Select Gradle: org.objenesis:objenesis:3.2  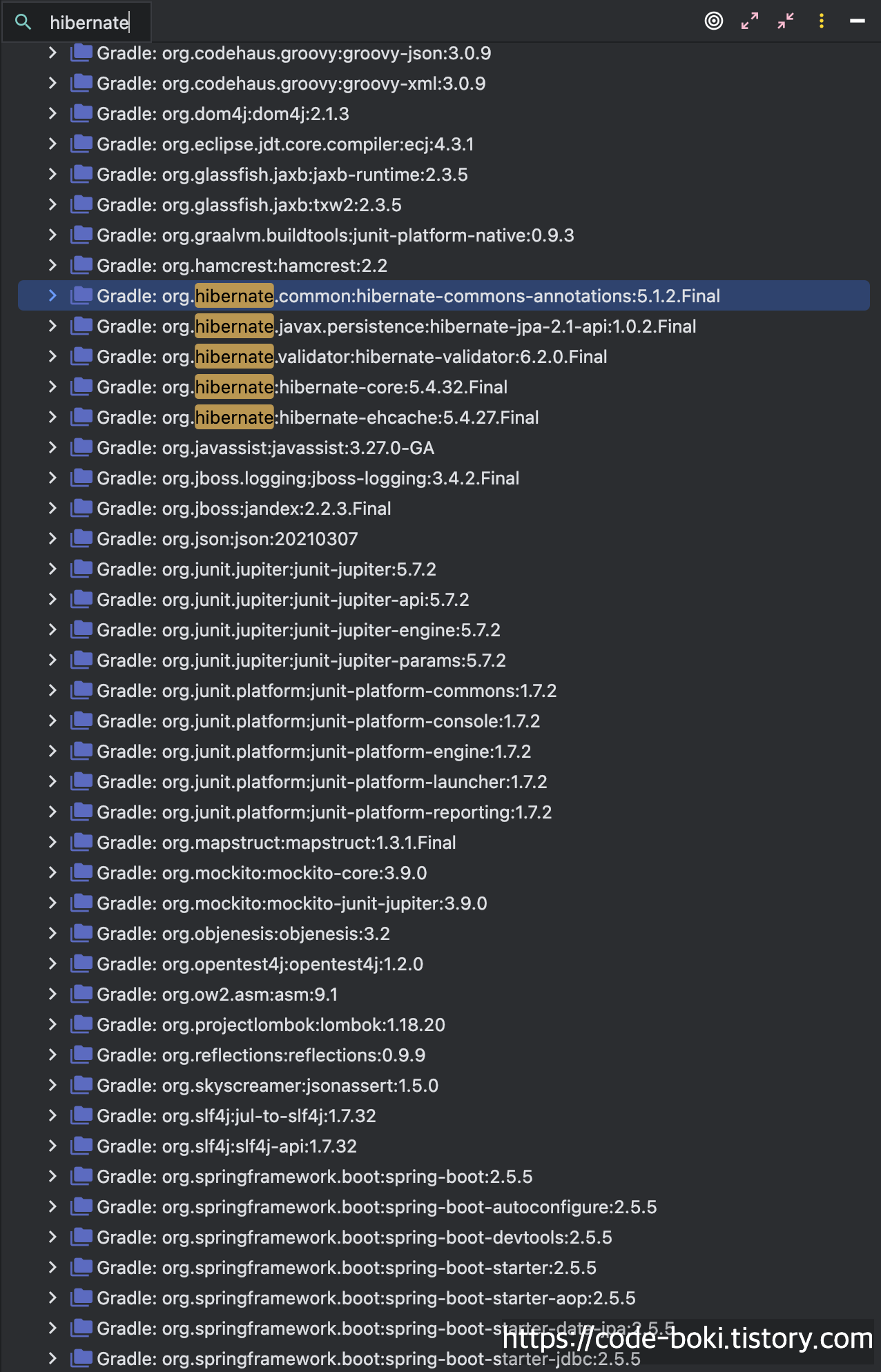243,933
